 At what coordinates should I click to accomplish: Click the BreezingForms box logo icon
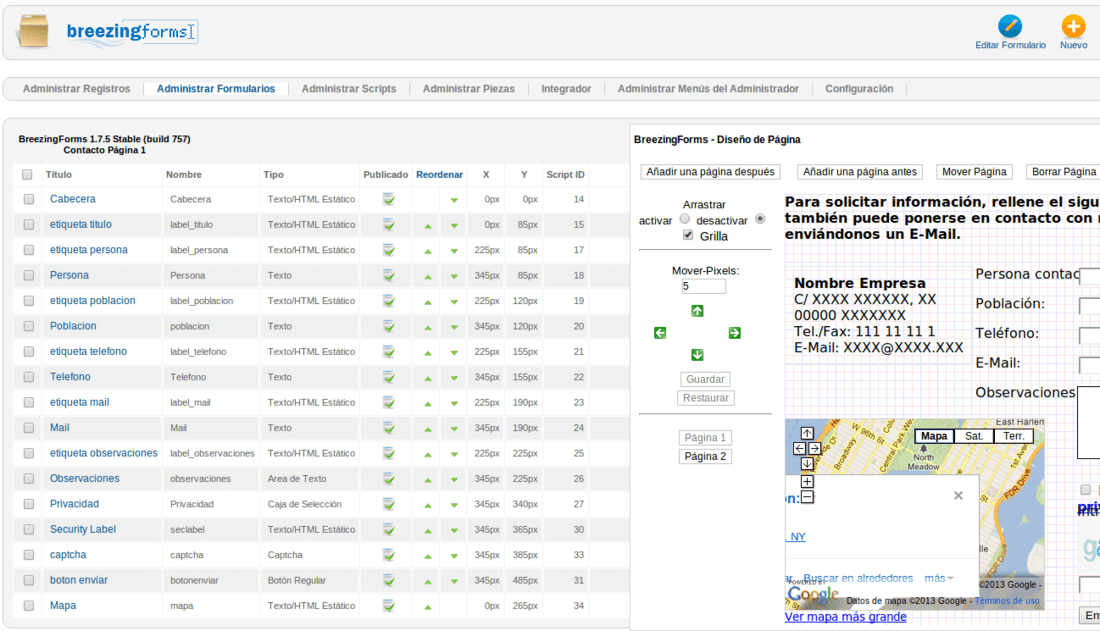coord(34,32)
